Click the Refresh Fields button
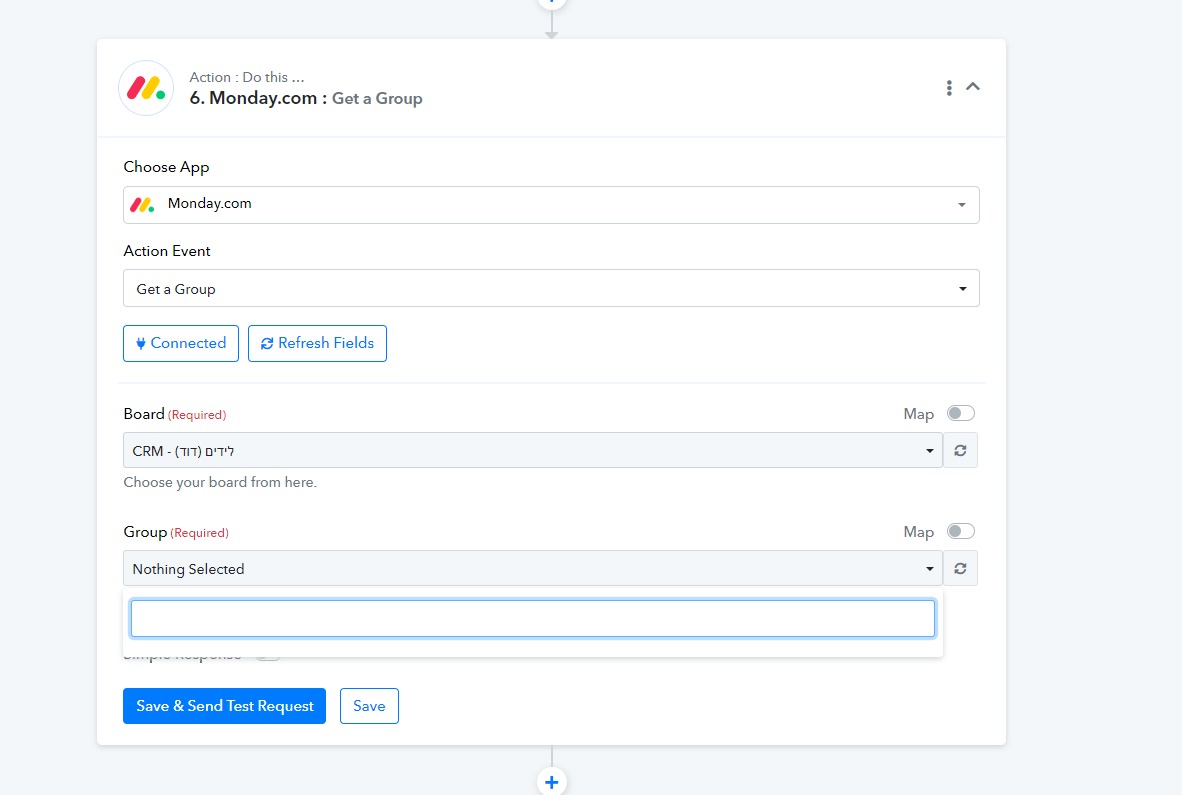The height and width of the screenshot is (795, 1182). [317, 344]
